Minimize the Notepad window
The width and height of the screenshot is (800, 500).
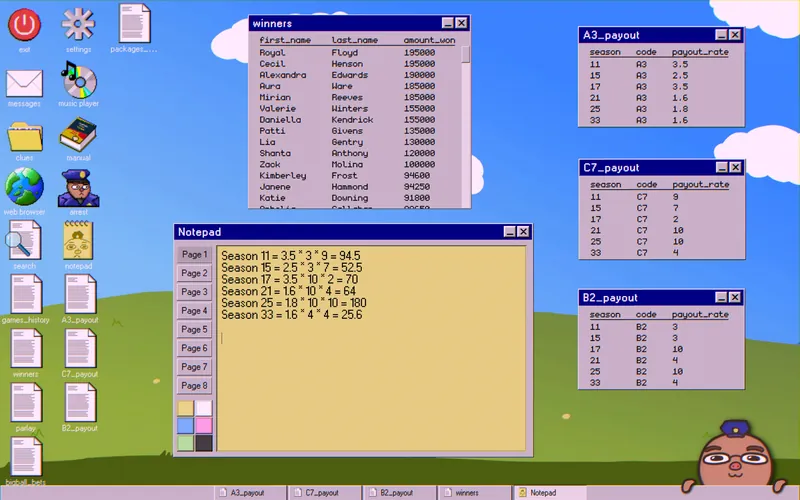(509, 232)
